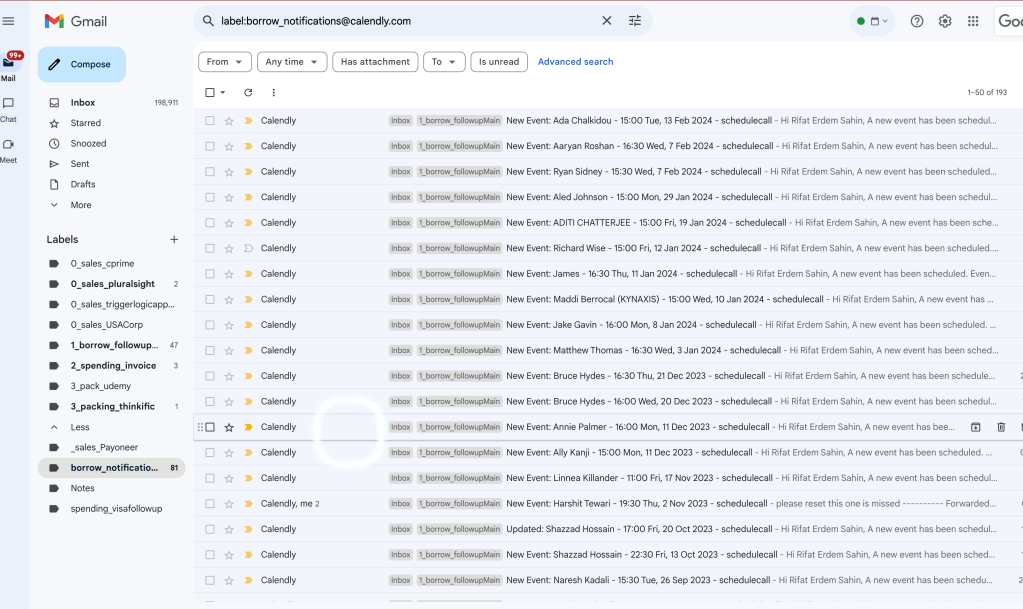This screenshot has width=1023, height=609.
Task: Switch to Chat in the side rail
Action: [8, 110]
